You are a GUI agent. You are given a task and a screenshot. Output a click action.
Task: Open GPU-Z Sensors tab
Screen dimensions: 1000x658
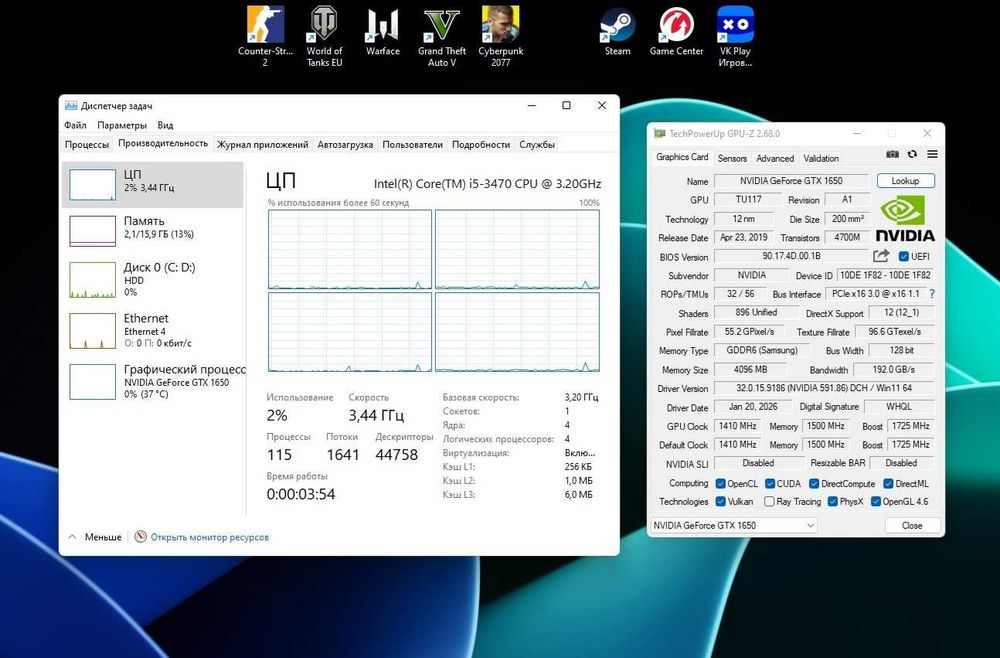[x=732, y=158]
